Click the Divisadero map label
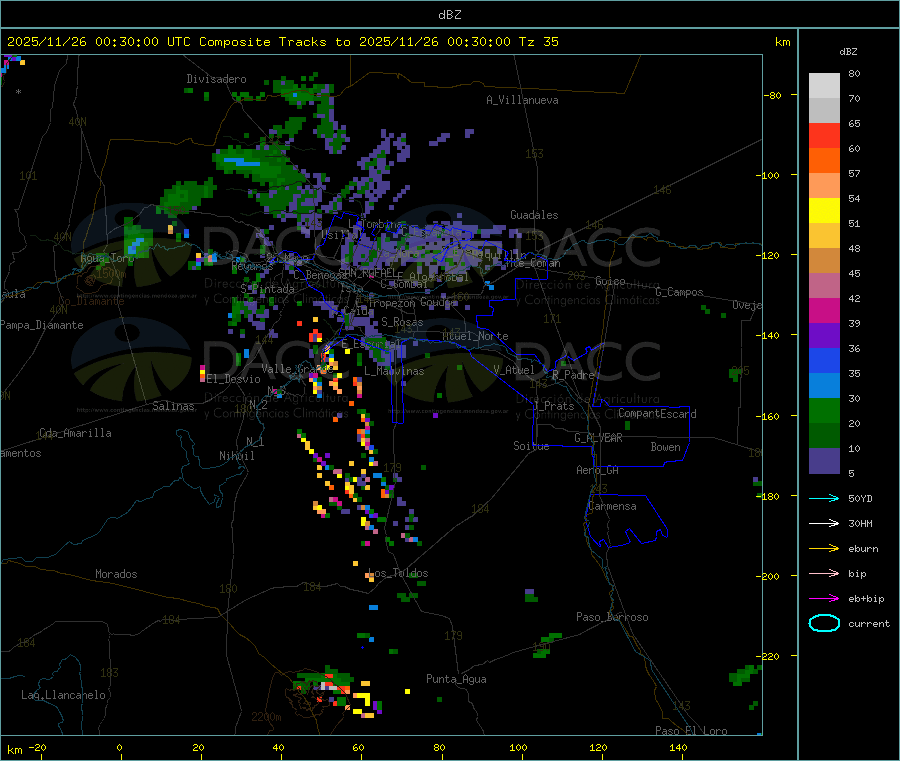The image size is (900, 761). click(216, 79)
